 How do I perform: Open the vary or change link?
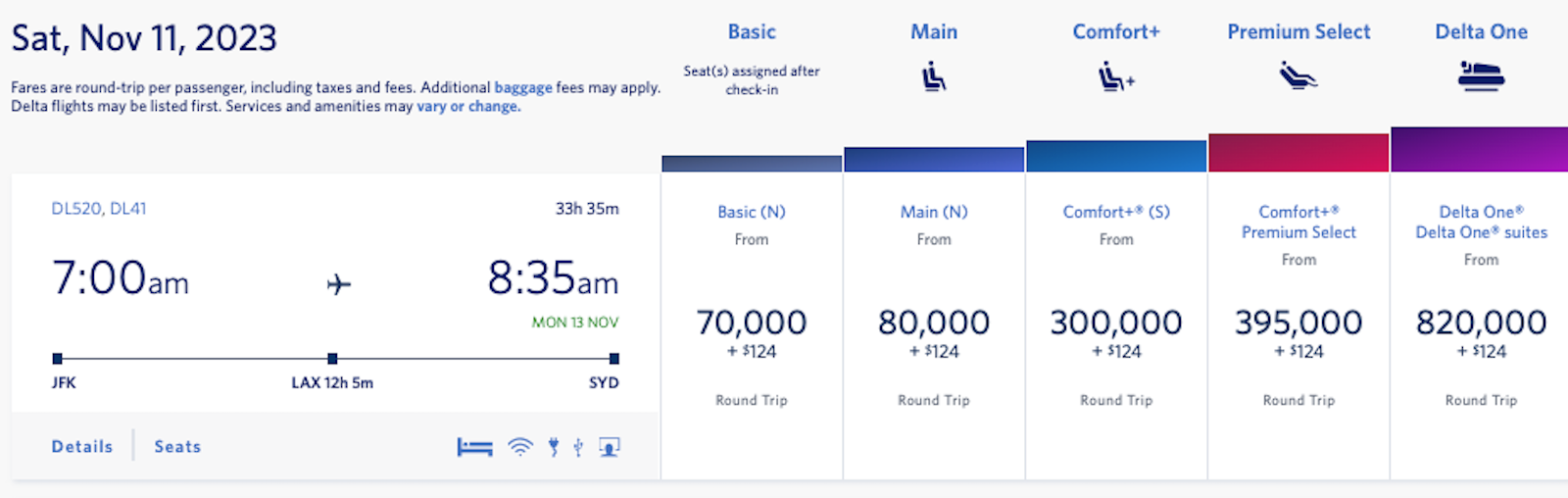468,106
